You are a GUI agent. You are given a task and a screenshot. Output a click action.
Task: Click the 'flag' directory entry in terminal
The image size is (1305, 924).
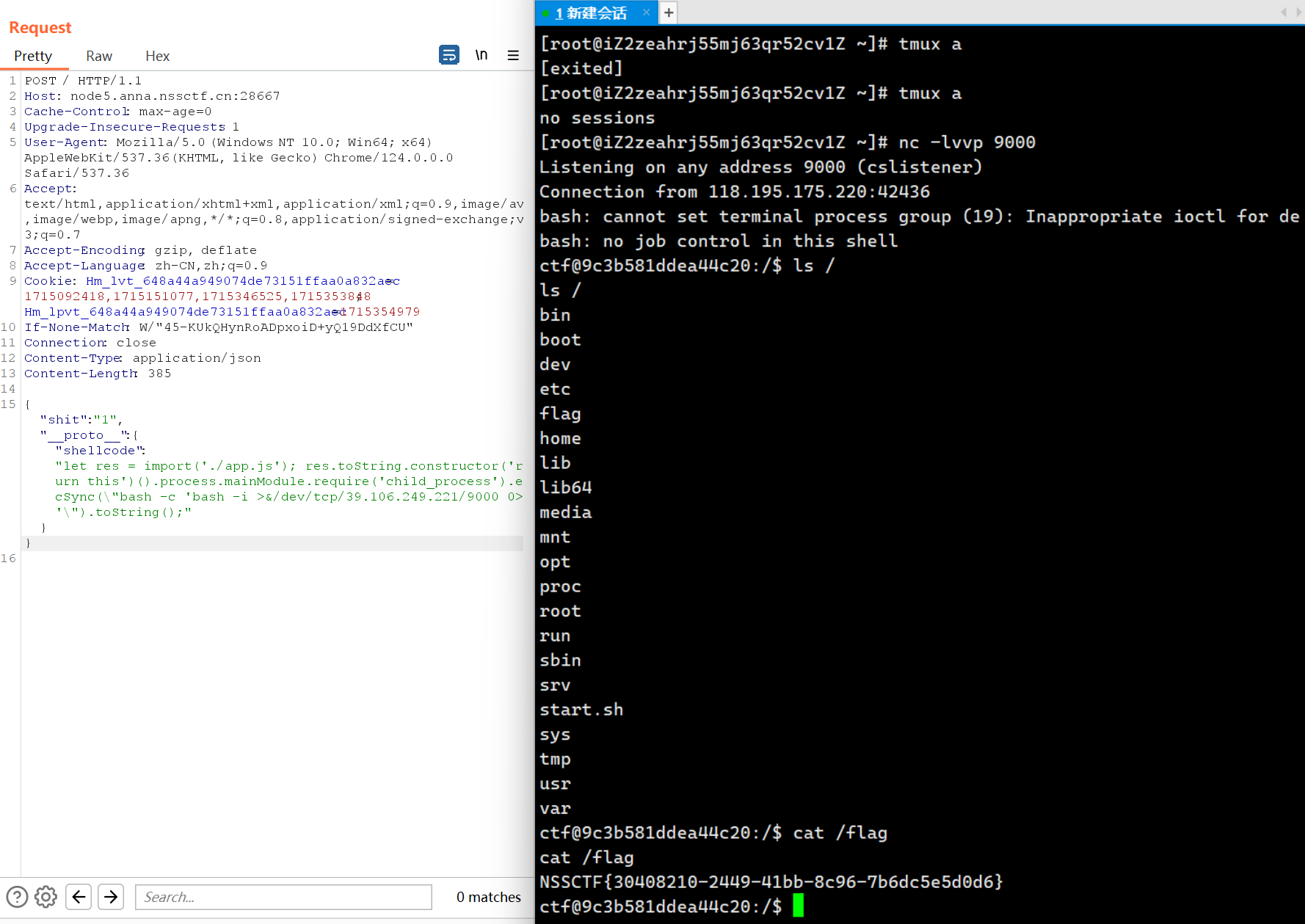click(x=560, y=414)
